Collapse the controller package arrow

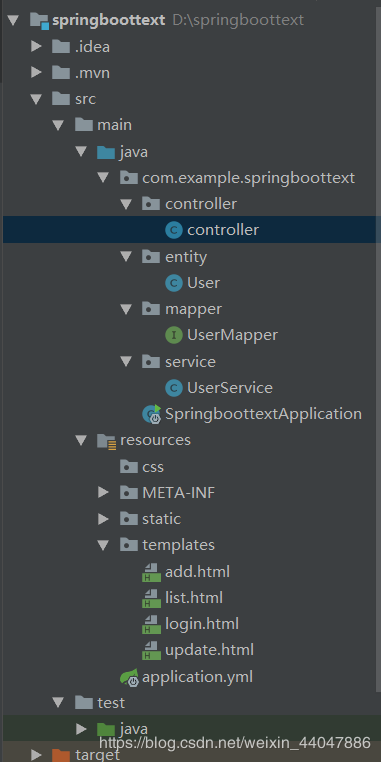point(127,204)
